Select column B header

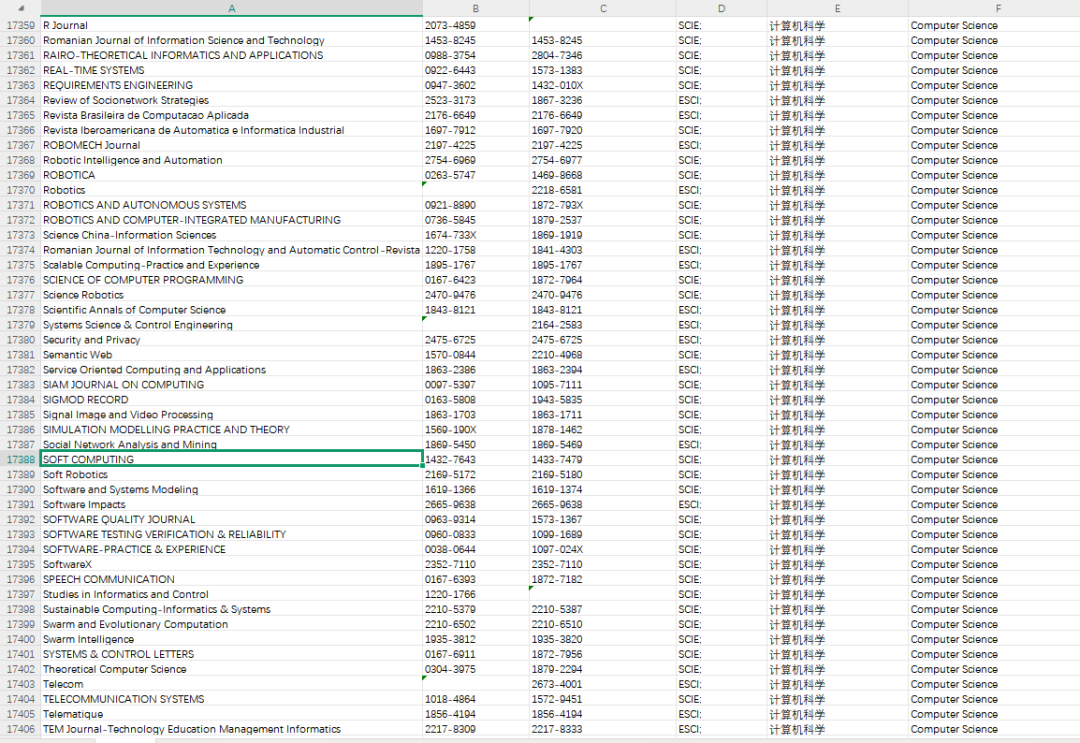[x=475, y=8]
